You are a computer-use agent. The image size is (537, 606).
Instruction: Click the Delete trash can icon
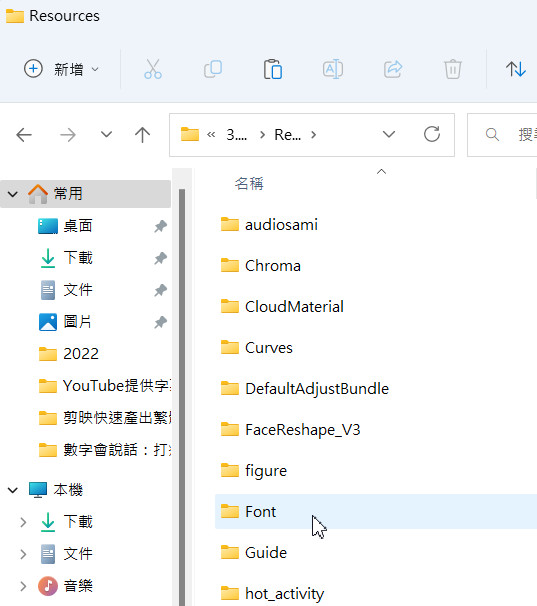pos(453,69)
